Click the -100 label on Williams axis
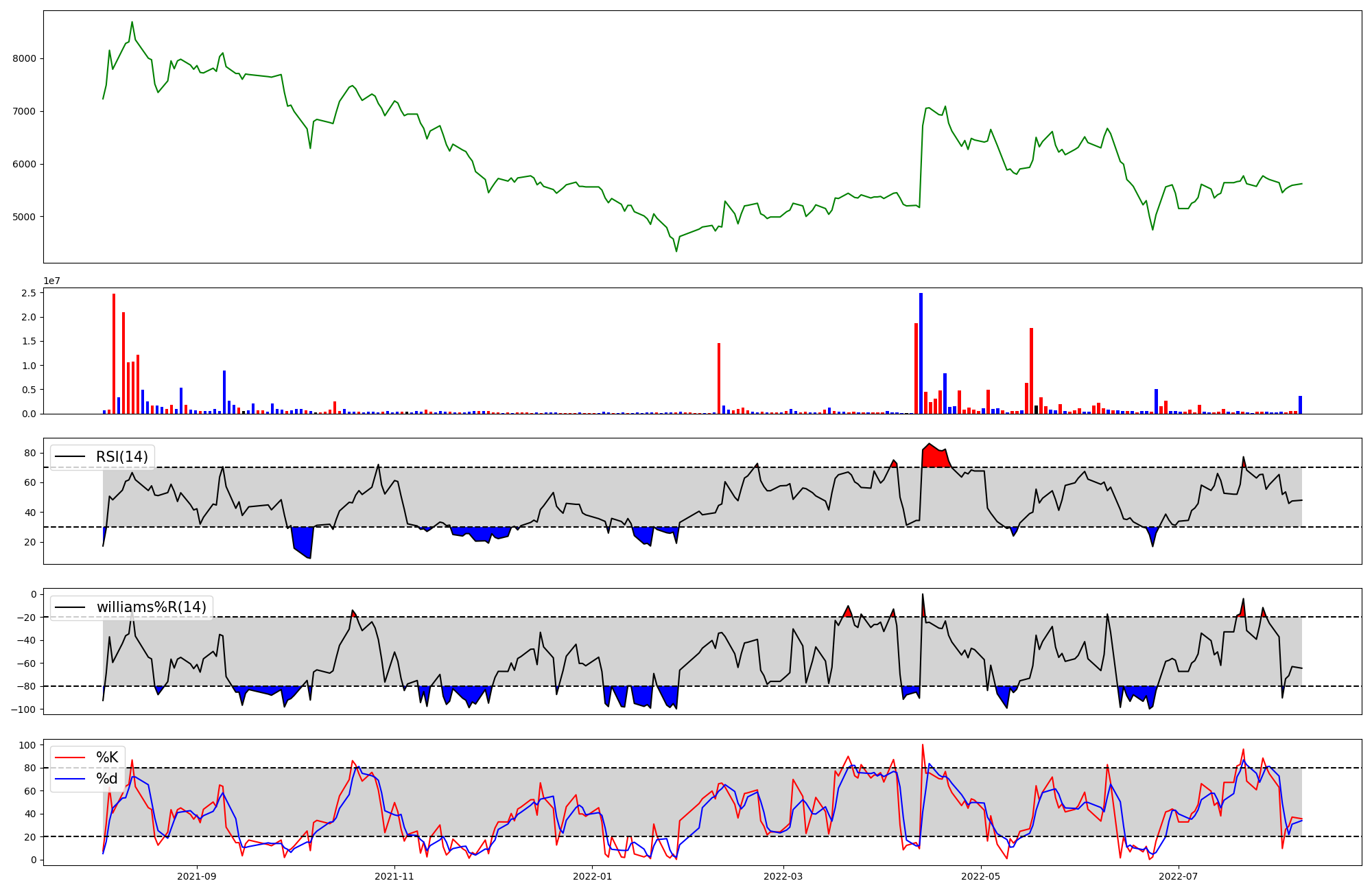Image resolution: width=1372 pixels, height=892 pixels. click(x=22, y=709)
